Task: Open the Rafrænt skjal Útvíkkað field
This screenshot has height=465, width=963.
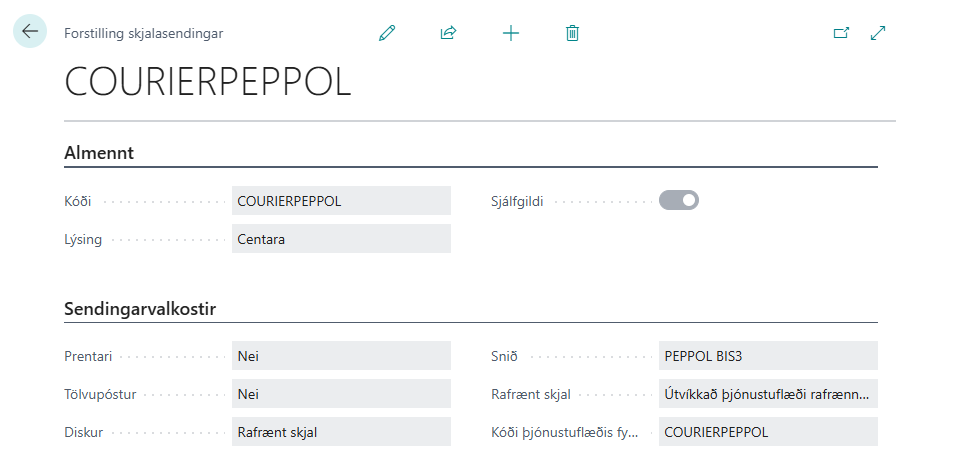Action: [768, 394]
